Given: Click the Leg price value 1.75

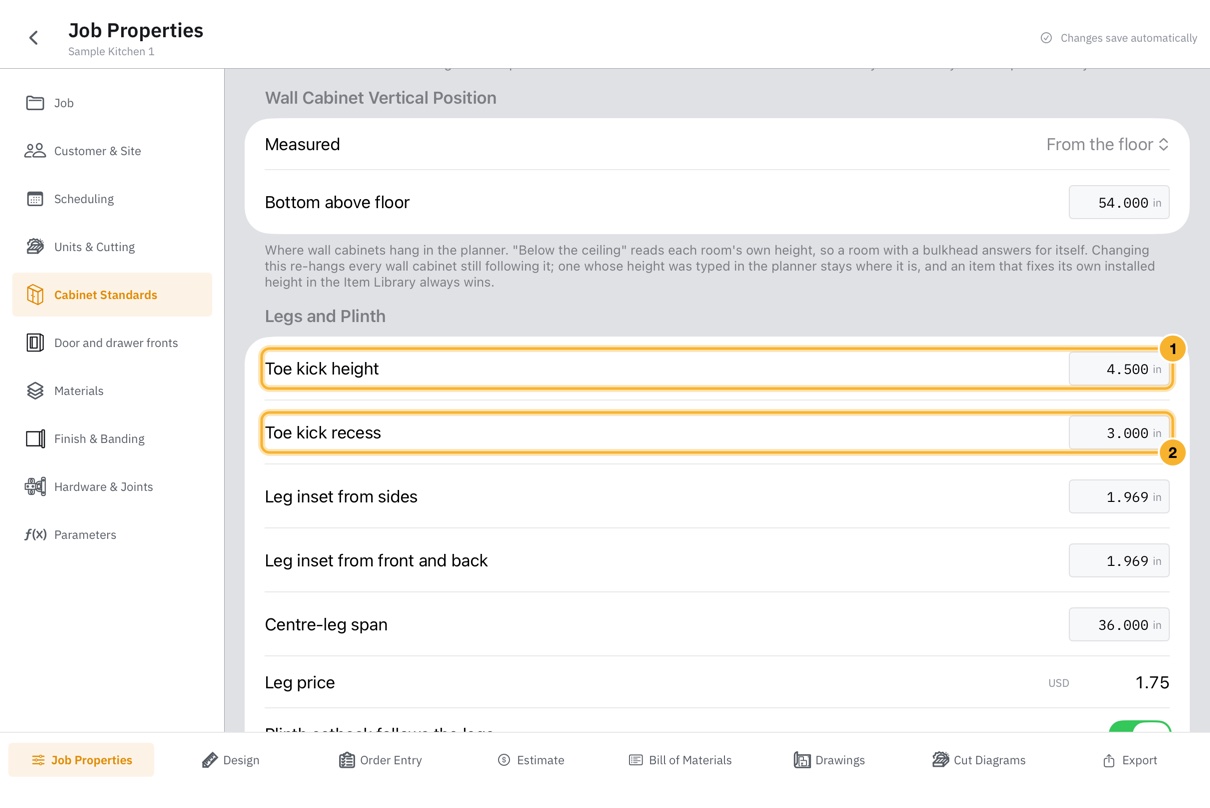Looking at the screenshot, I should pyautogui.click(x=1152, y=683).
